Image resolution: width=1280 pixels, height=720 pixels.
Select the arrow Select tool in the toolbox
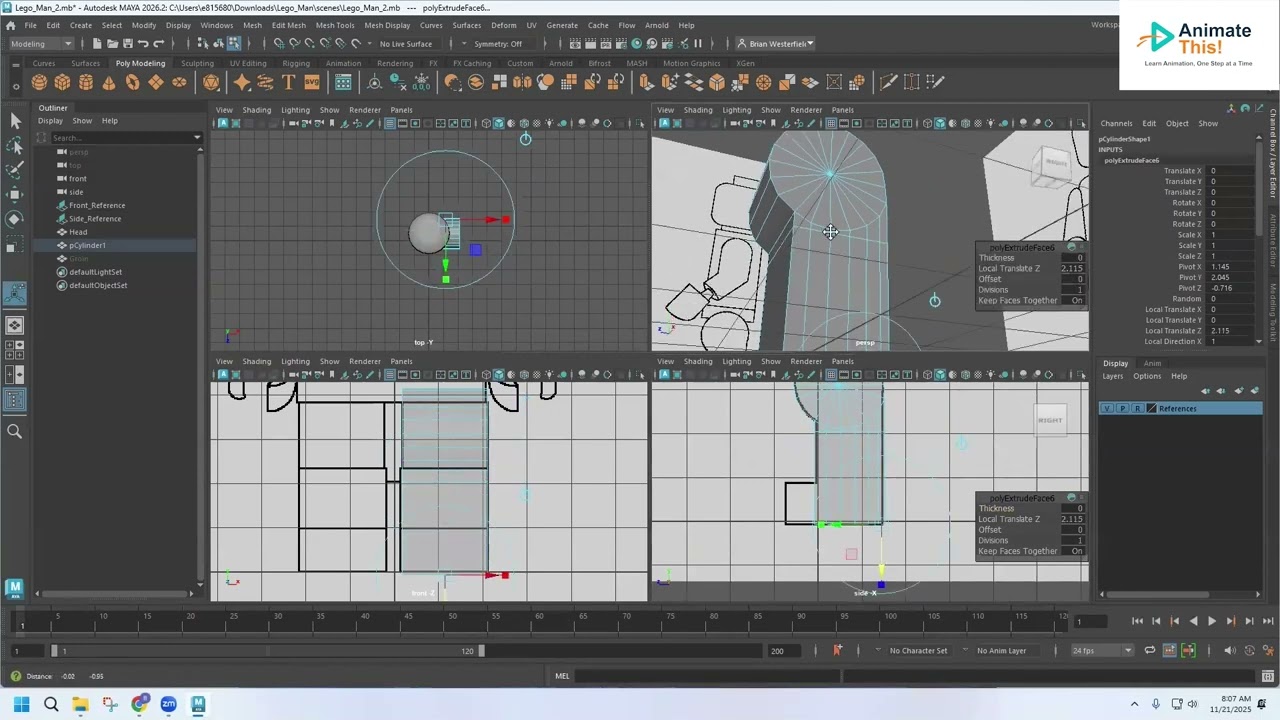15,121
